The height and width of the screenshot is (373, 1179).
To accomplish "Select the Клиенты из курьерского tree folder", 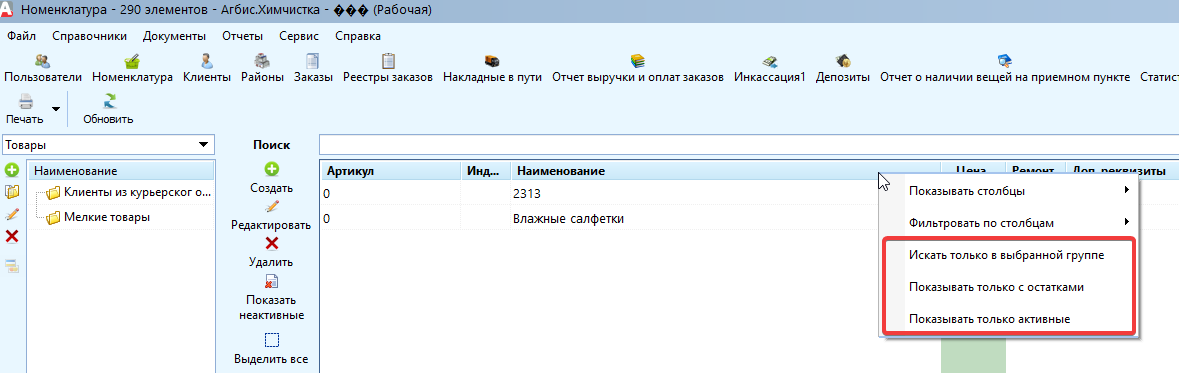I will (129, 193).
